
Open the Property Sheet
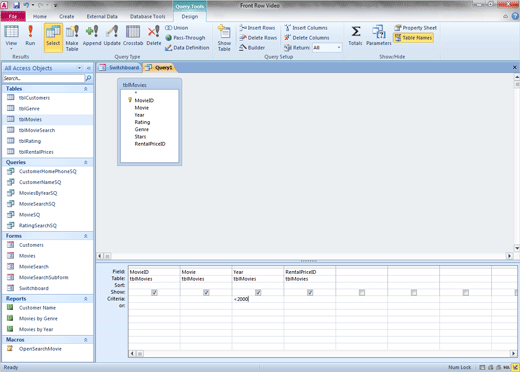[x=415, y=28]
